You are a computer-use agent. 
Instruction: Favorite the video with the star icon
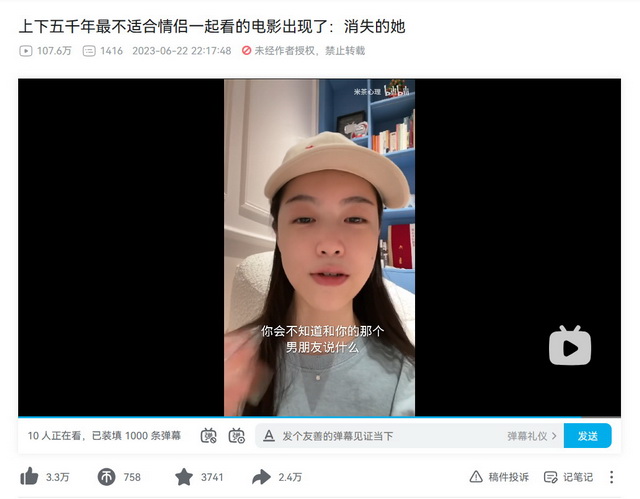[x=184, y=477]
